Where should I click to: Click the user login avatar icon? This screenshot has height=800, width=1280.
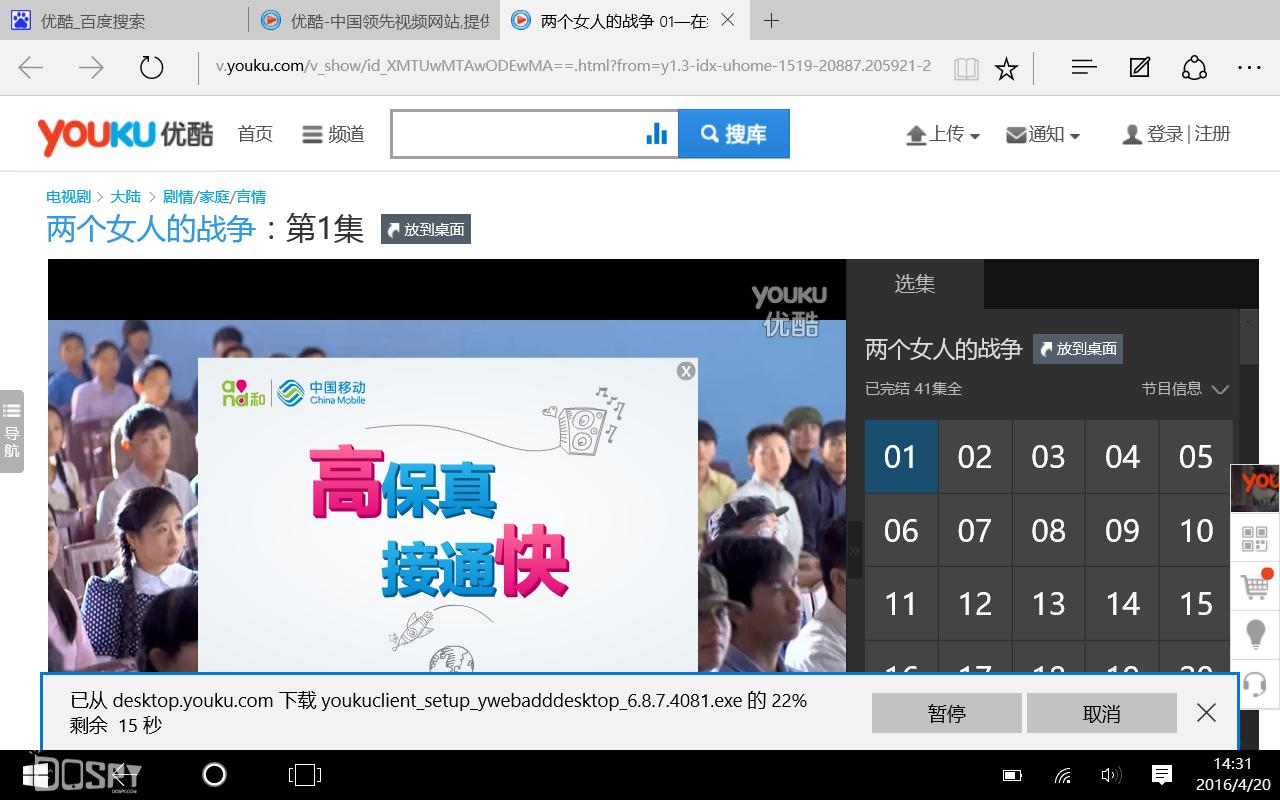click(1130, 133)
